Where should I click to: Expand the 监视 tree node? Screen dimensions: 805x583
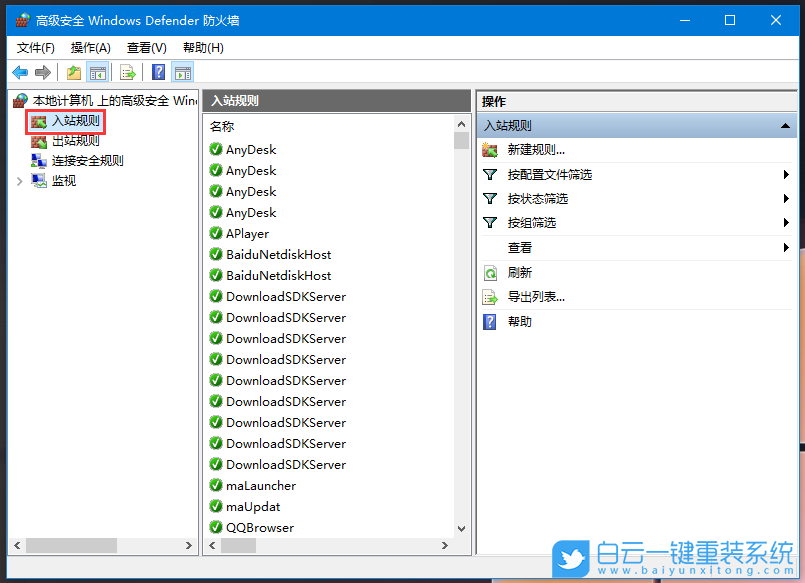18,181
